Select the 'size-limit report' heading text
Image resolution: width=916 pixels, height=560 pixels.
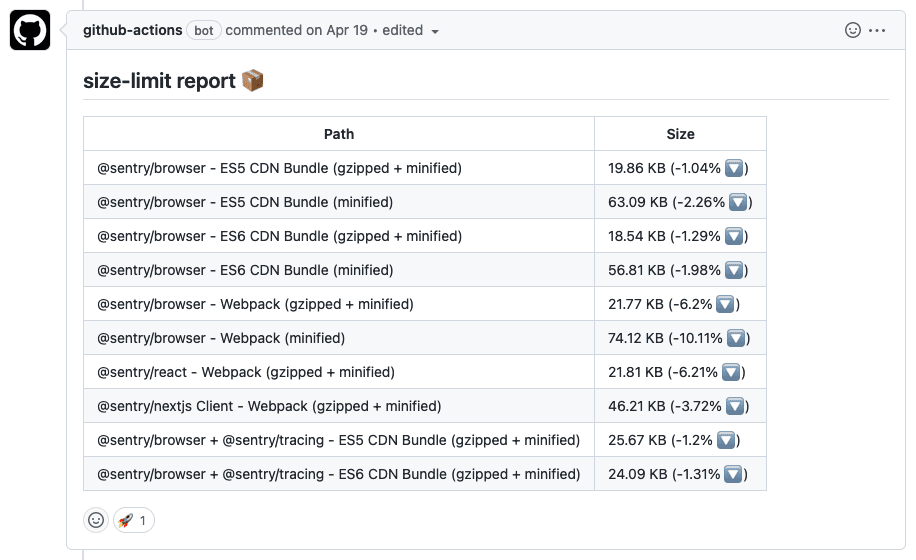click(159, 81)
